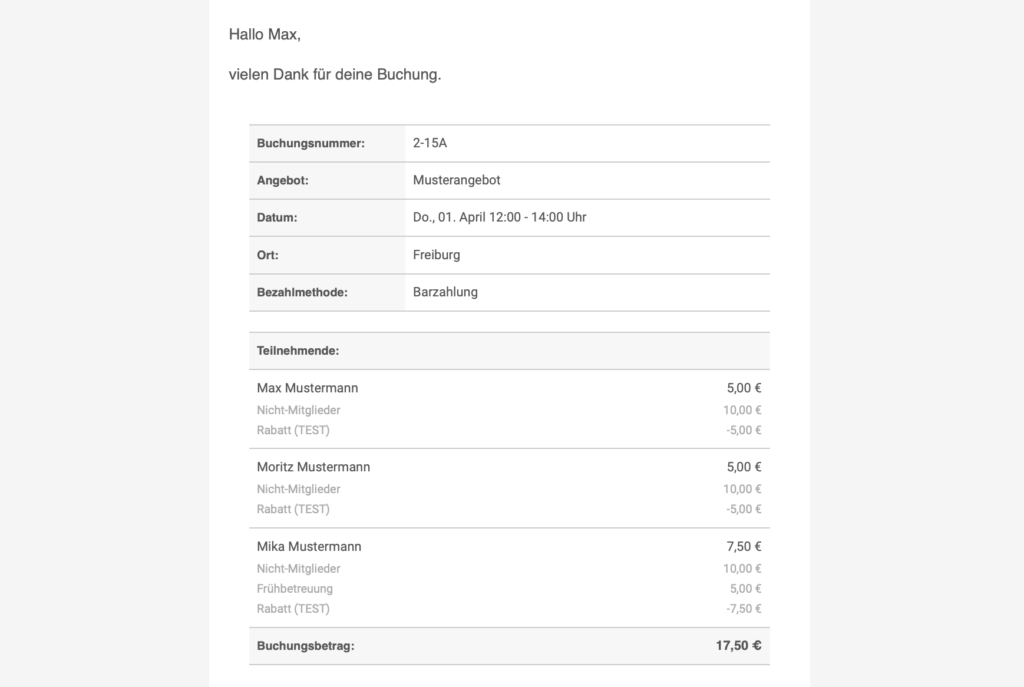This screenshot has width=1024, height=687.
Task: Click the Teilnehmende header row
Action: tap(509, 351)
